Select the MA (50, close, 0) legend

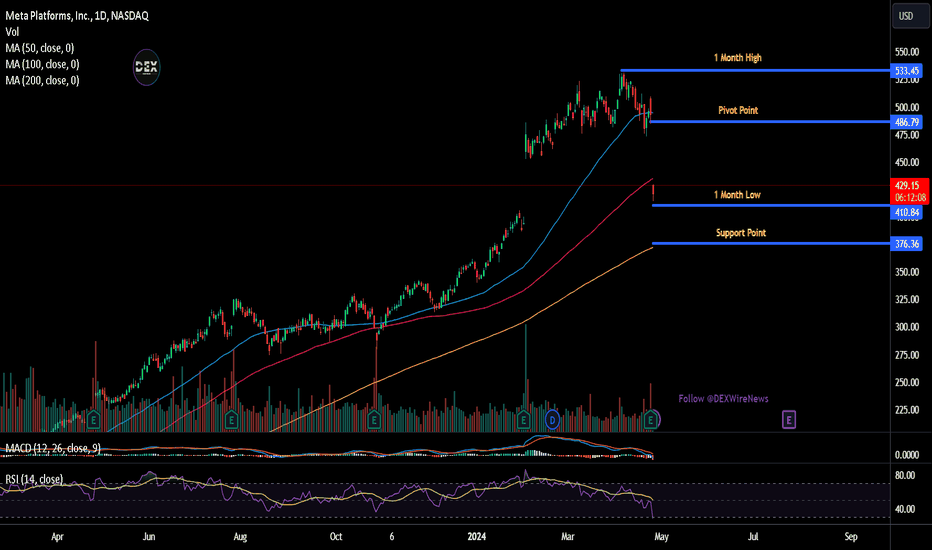coord(40,48)
